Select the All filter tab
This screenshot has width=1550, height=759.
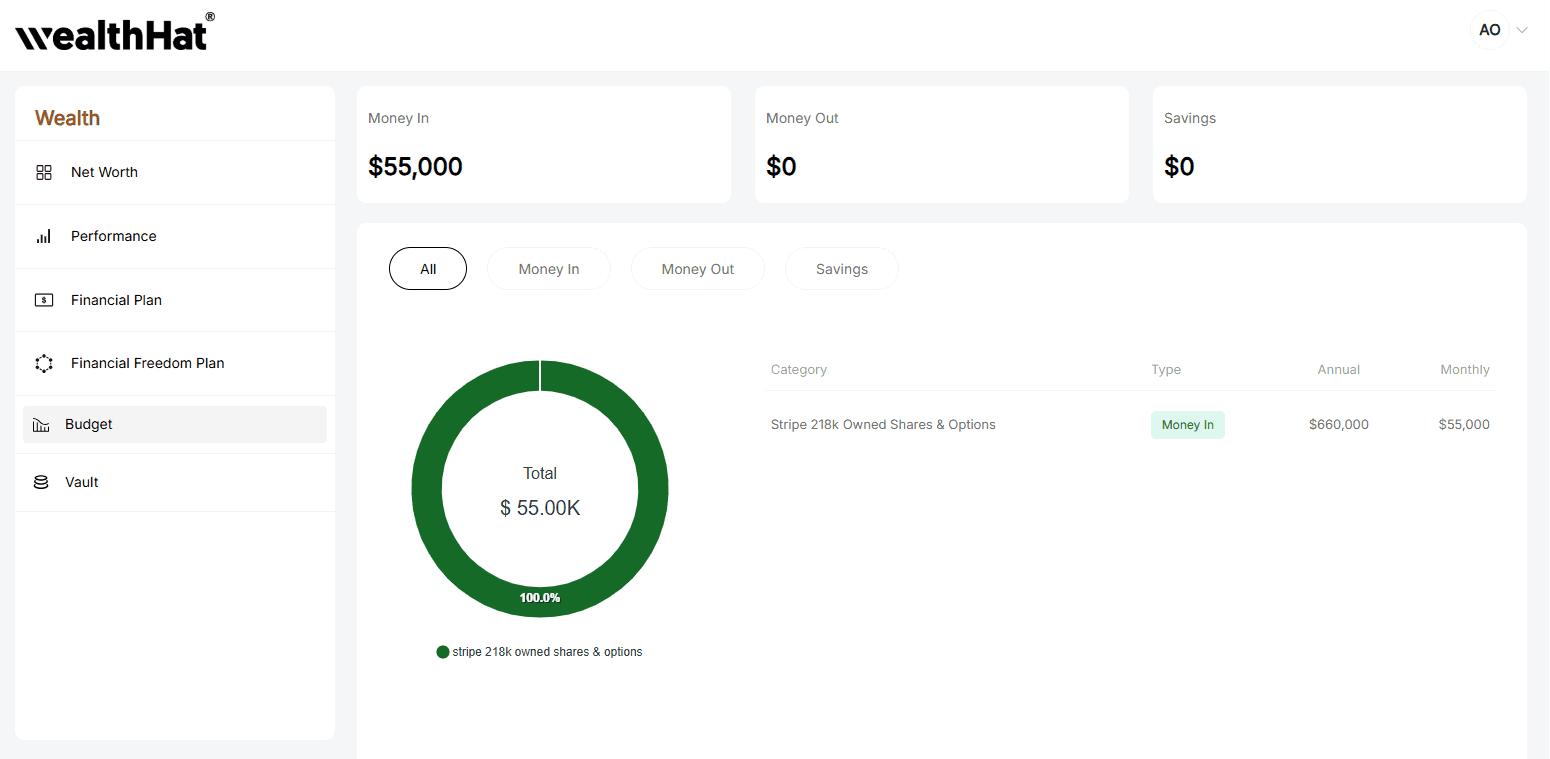coord(428,269)
